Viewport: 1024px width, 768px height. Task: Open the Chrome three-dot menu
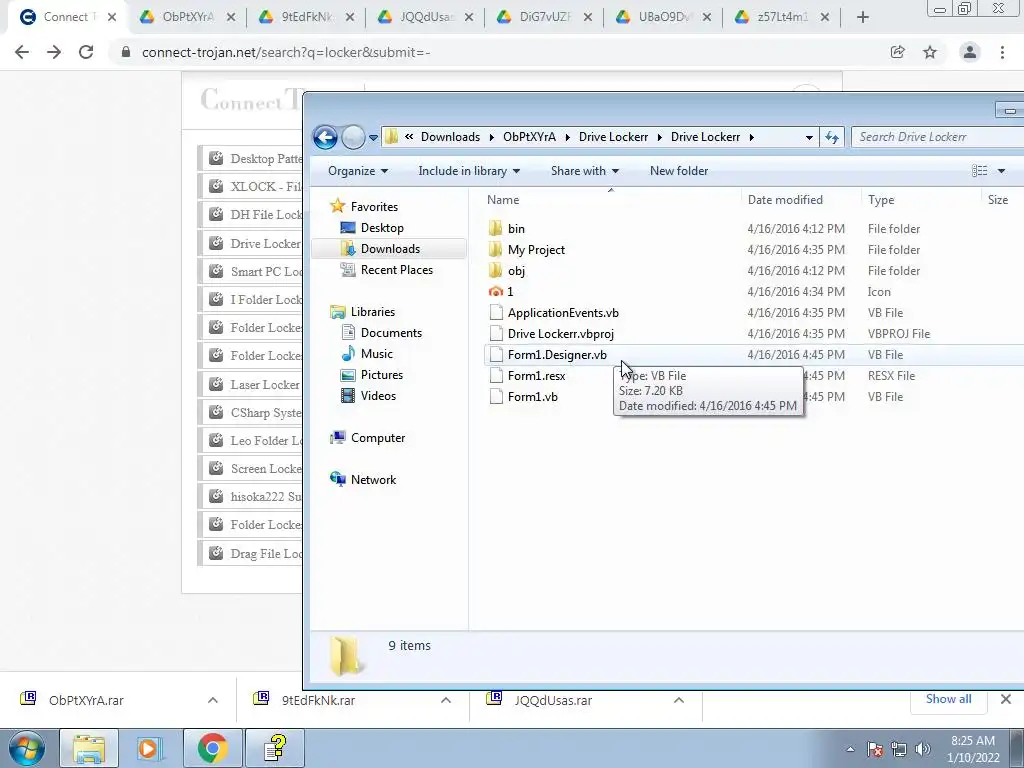pyautogui.click(x=1002, y=52)
